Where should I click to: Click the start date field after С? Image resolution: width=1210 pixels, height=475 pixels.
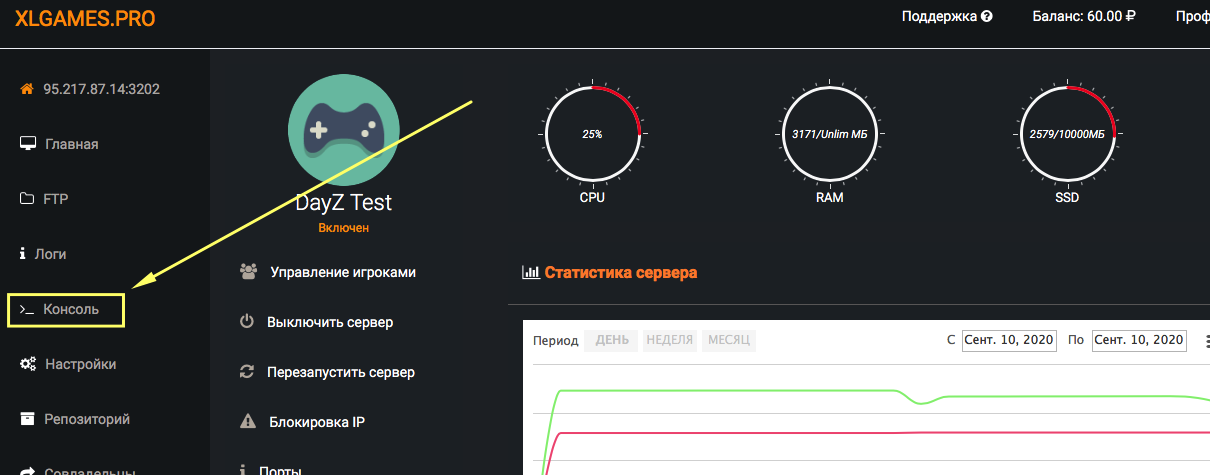pos(1009,340)
